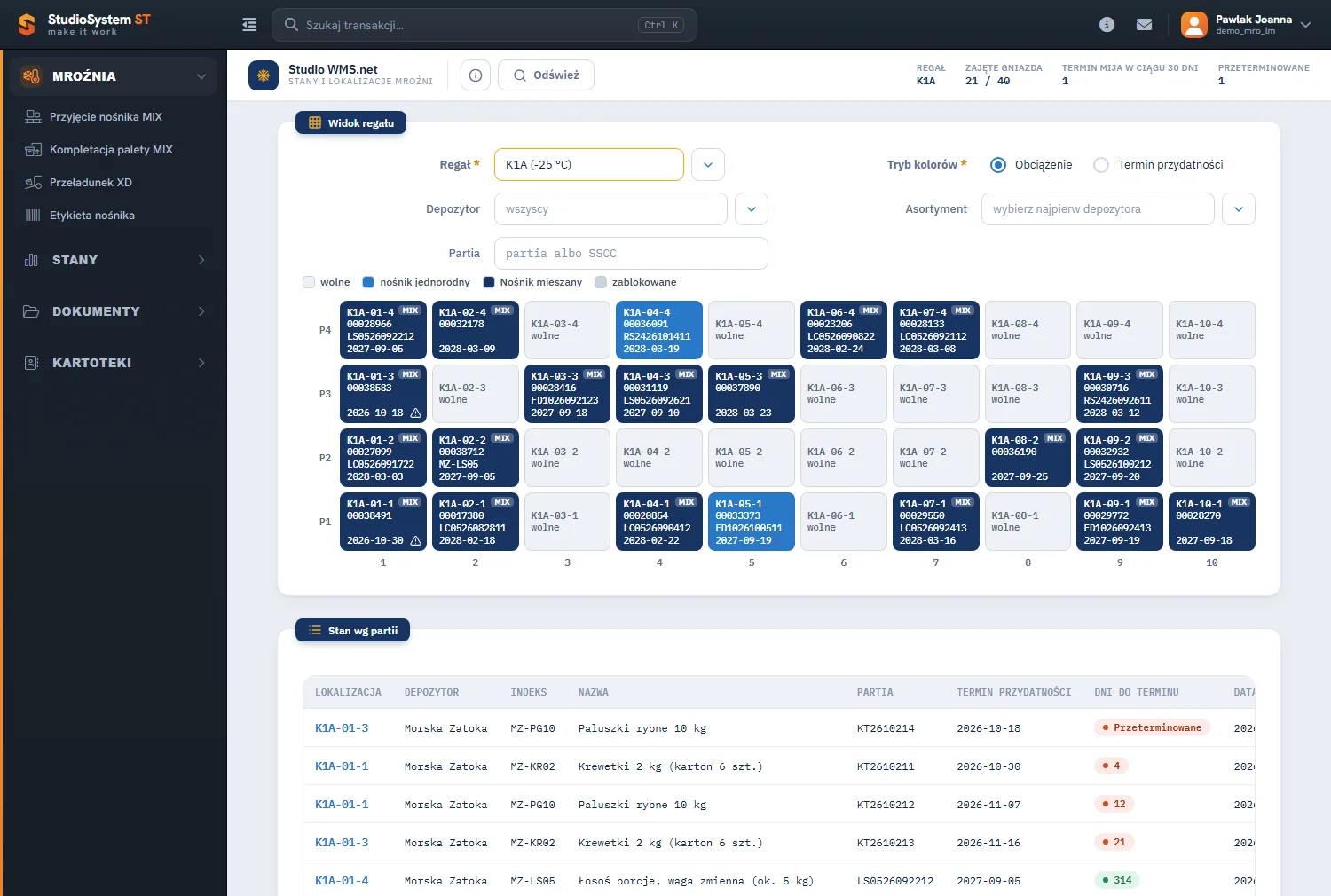Open the info icon in the top bar
1331x896 pixels.
pyautogui.click(x=1107, y=25)
